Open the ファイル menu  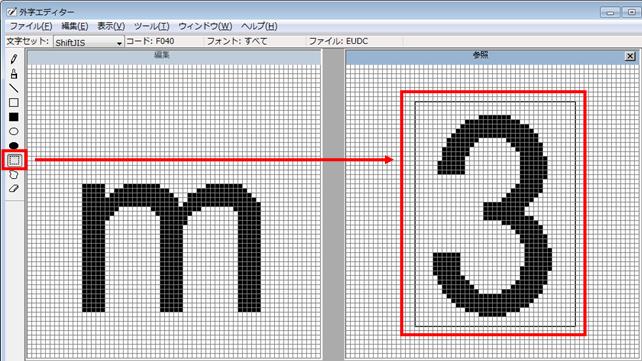pyautogui.click(x=31, y=26)
